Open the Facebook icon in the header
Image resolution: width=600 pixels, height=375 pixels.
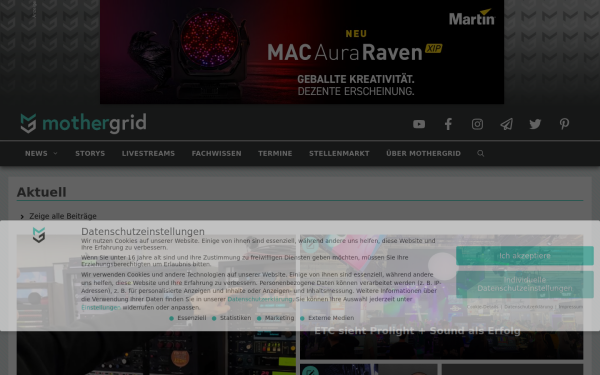point(448,124)
